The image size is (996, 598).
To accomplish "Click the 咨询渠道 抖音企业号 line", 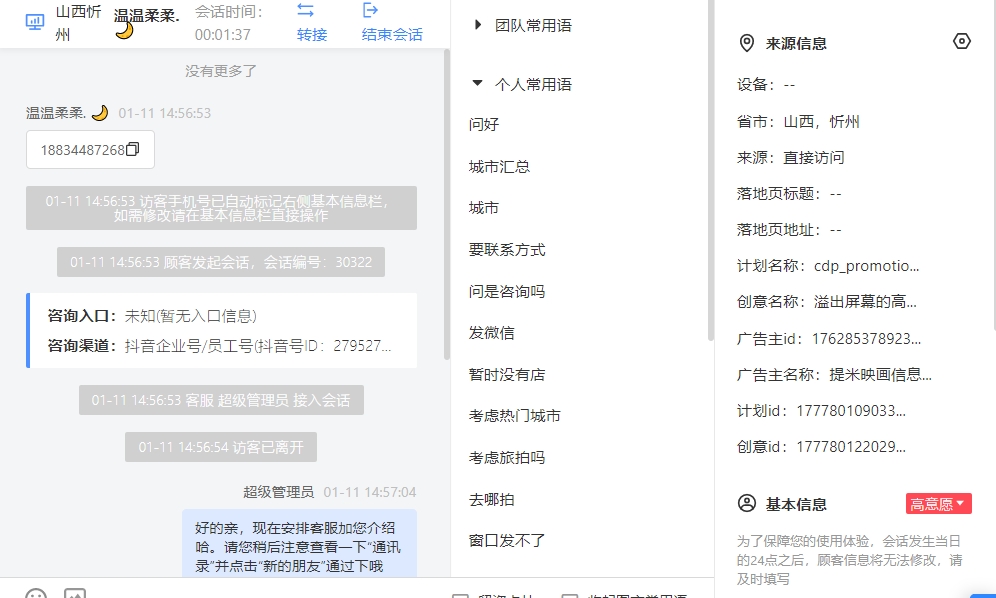I will pyautogui.click(x=219, y=346).
